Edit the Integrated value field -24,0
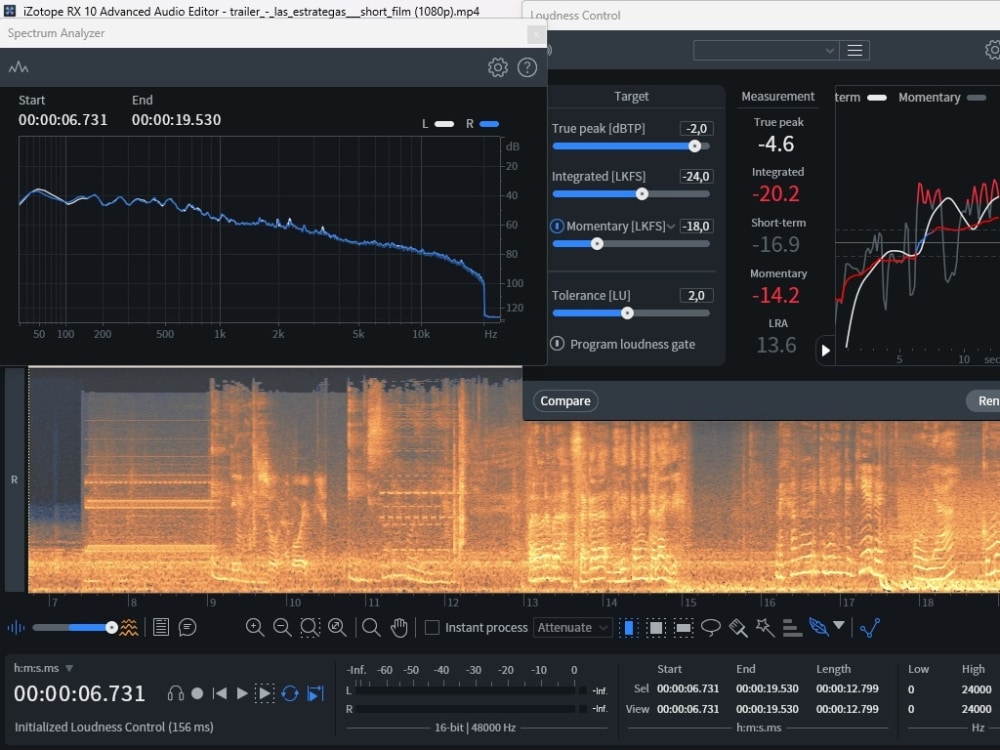This screenshot has height=750, width=1000. pos(696,176)
